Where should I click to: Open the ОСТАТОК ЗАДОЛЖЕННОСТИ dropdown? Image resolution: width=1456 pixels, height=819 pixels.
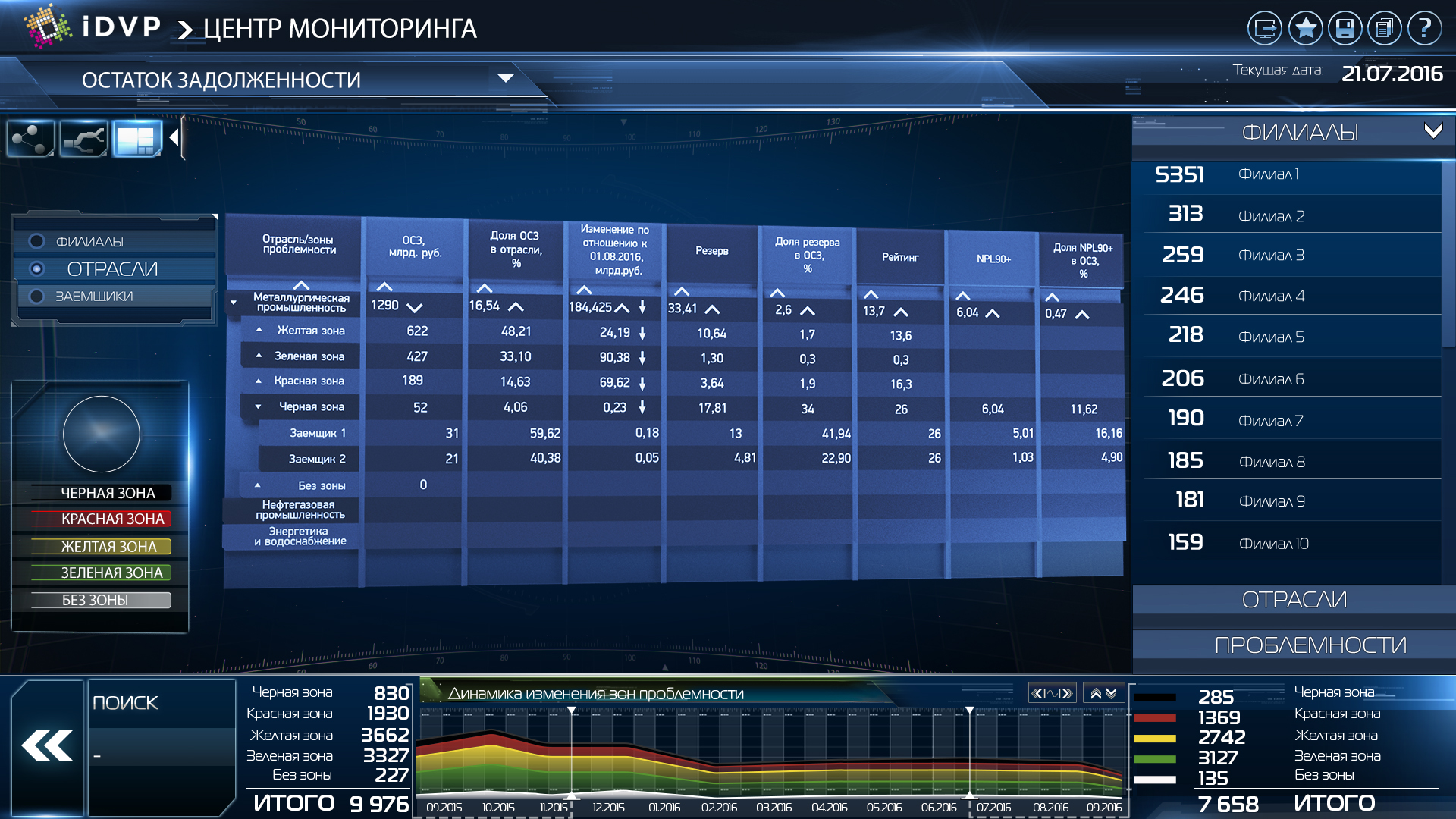505,78
